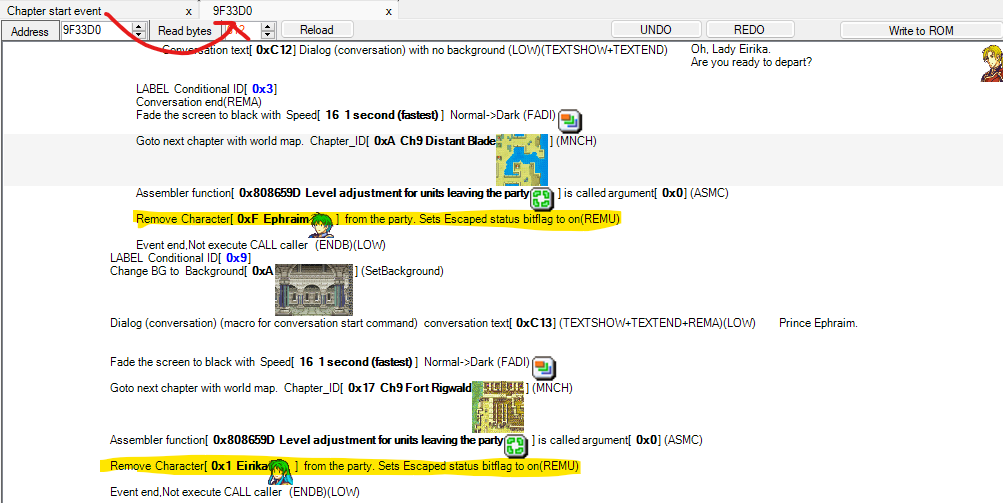Image resolution: width=1003 pixels, height=503 pixels.
Task: Click into the Address field containing 9F33D0
Action: point(96,30)
